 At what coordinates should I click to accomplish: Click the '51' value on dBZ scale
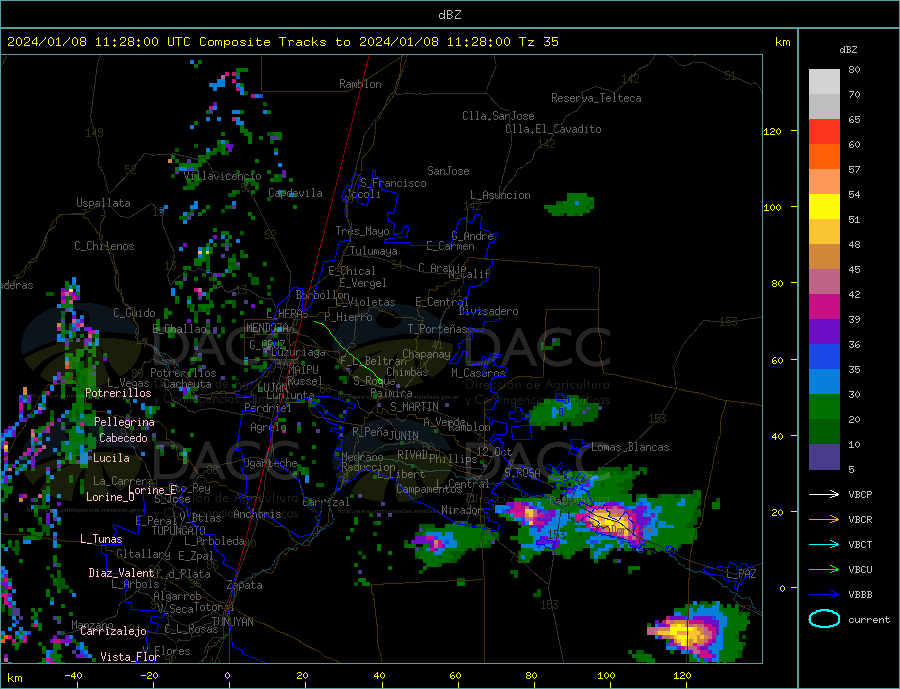[854, 219]
